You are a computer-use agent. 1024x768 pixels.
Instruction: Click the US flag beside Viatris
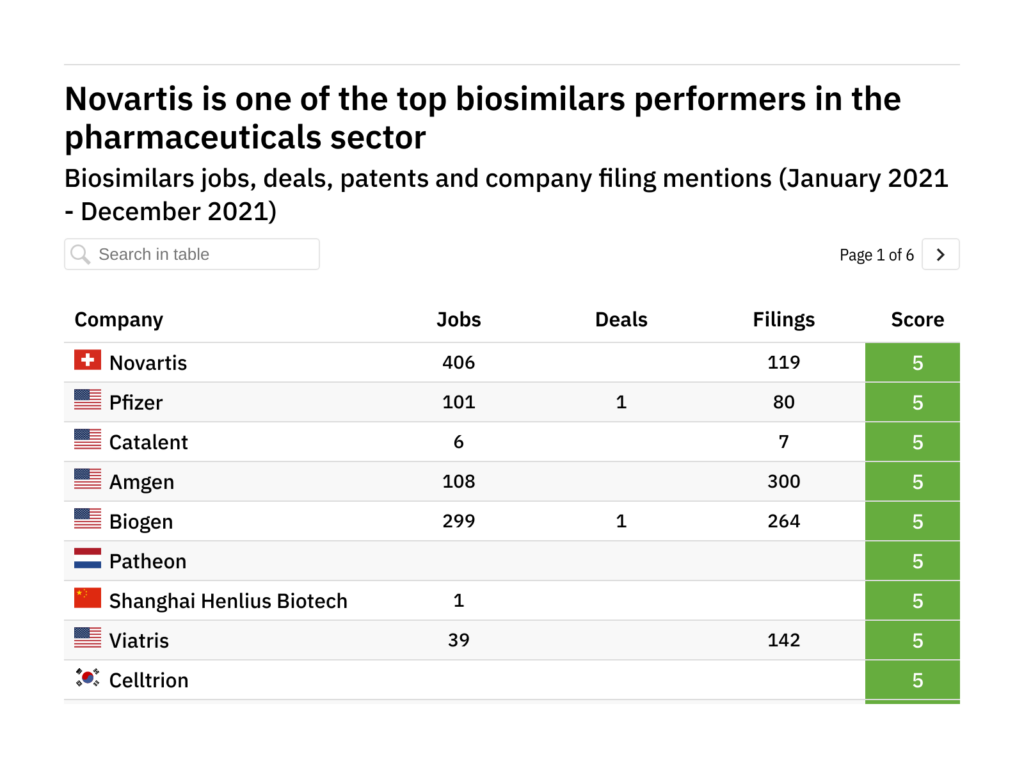tap(88, 638)
